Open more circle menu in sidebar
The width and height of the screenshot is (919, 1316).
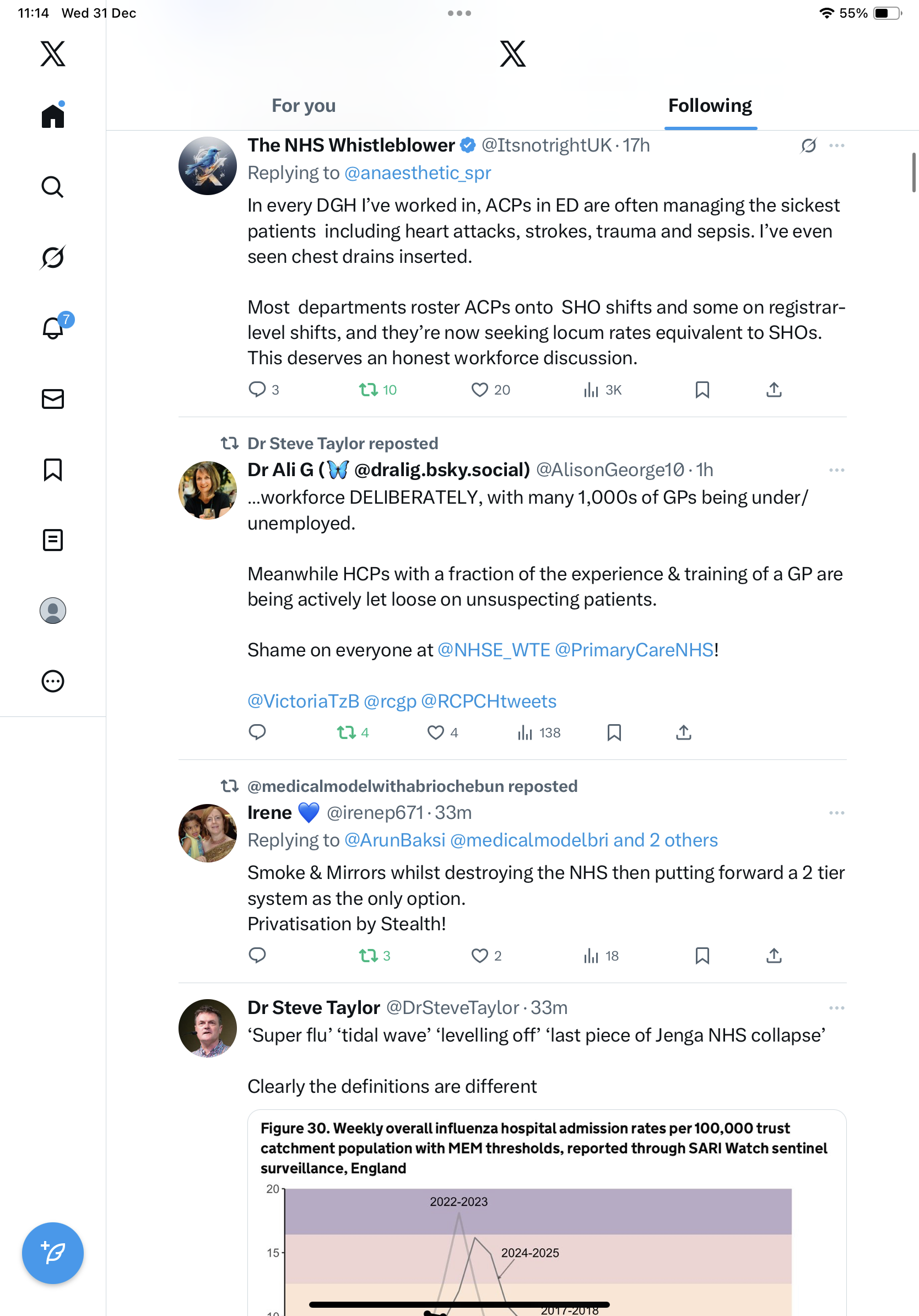(53, 681)
